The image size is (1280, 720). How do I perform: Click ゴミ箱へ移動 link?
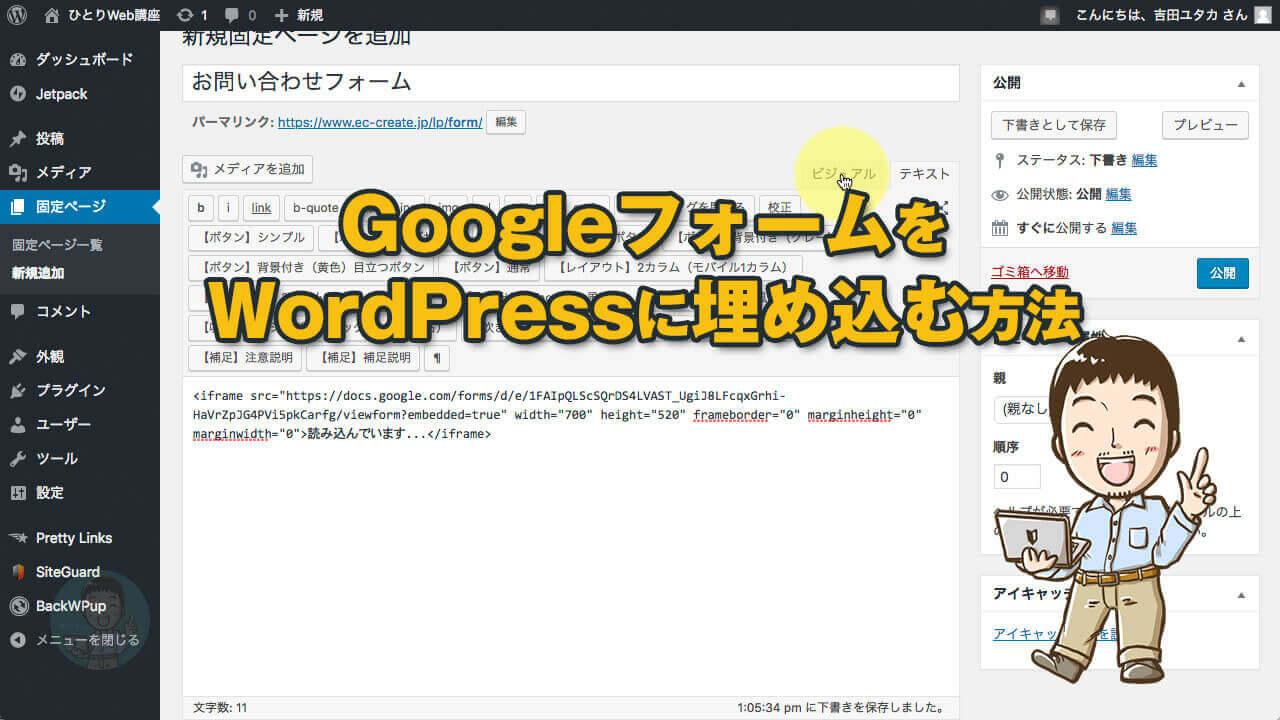1029,272
